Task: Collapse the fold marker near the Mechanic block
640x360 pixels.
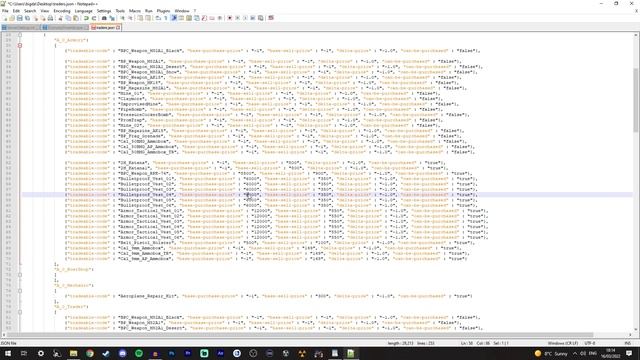Action: [20, 291]
